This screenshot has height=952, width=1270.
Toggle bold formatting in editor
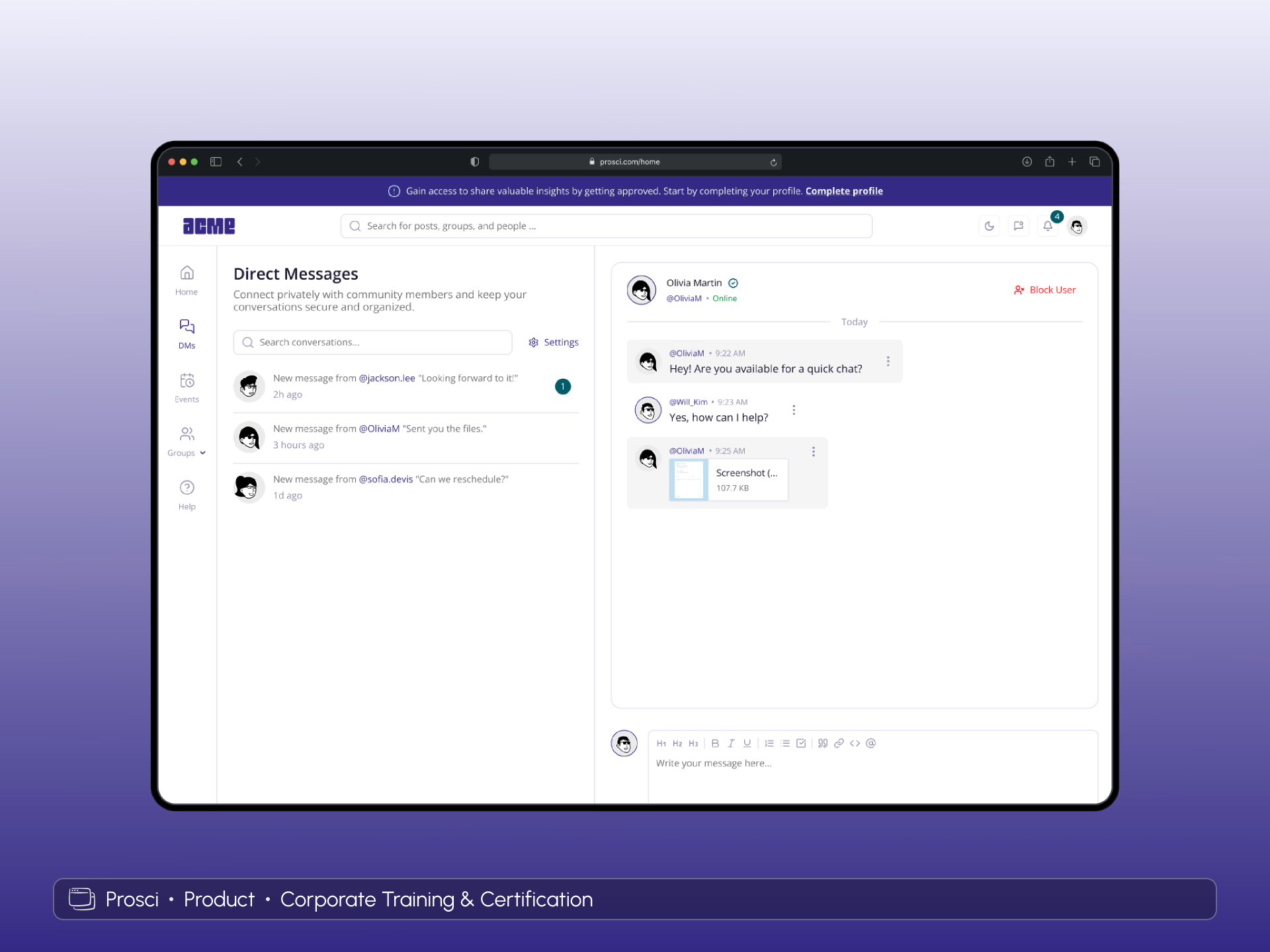coord(715,743)
